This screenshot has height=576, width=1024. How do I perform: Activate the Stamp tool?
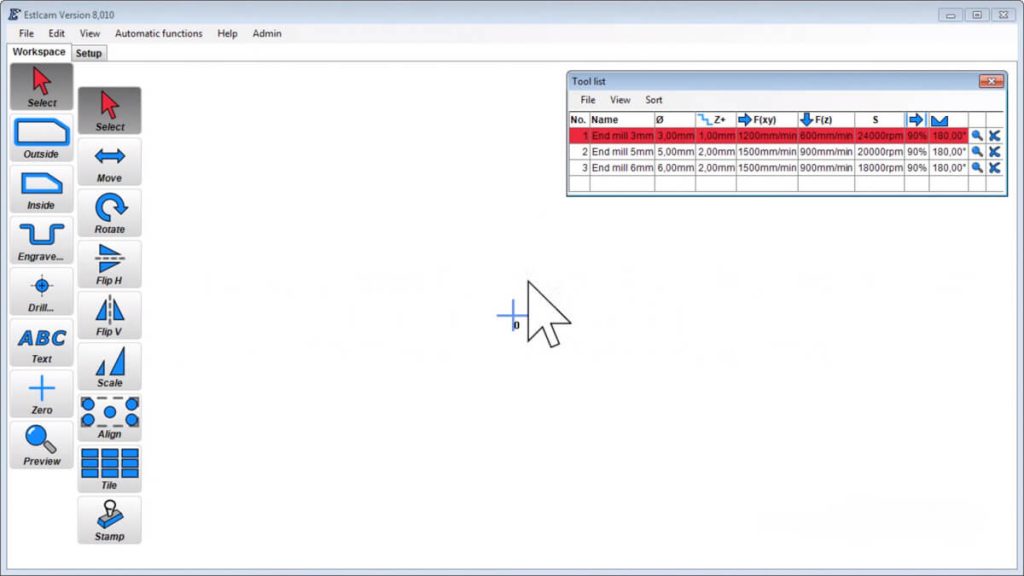tap(109, 520)
